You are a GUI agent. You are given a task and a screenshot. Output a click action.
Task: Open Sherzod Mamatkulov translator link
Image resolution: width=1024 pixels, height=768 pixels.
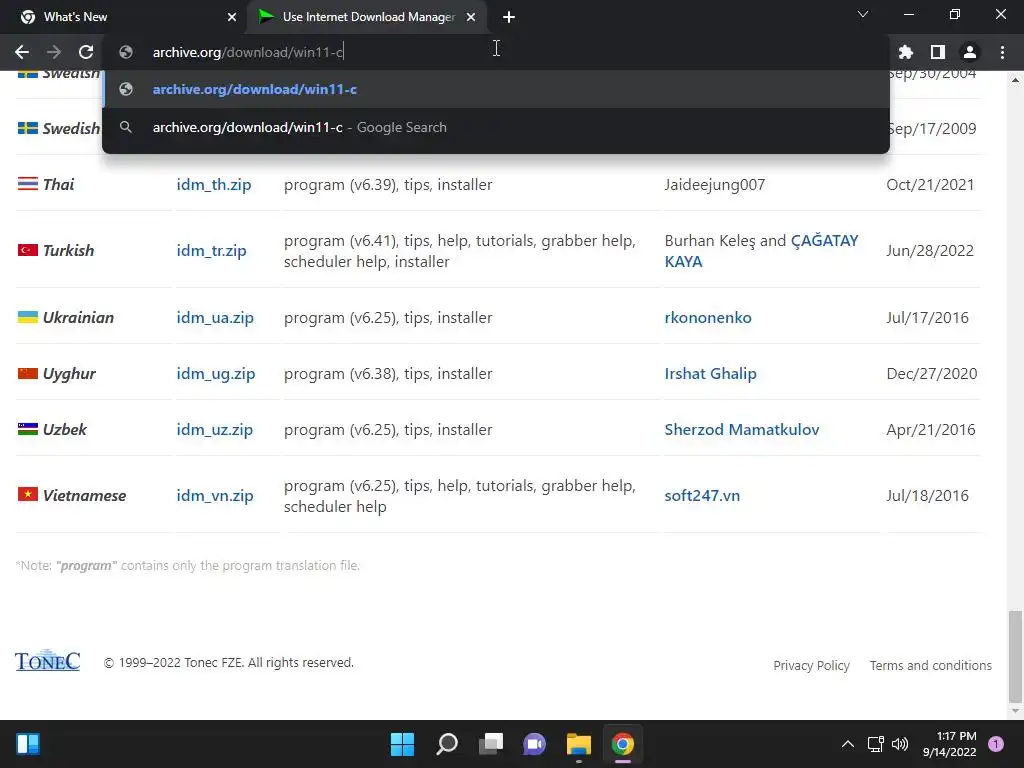(742, 430)
